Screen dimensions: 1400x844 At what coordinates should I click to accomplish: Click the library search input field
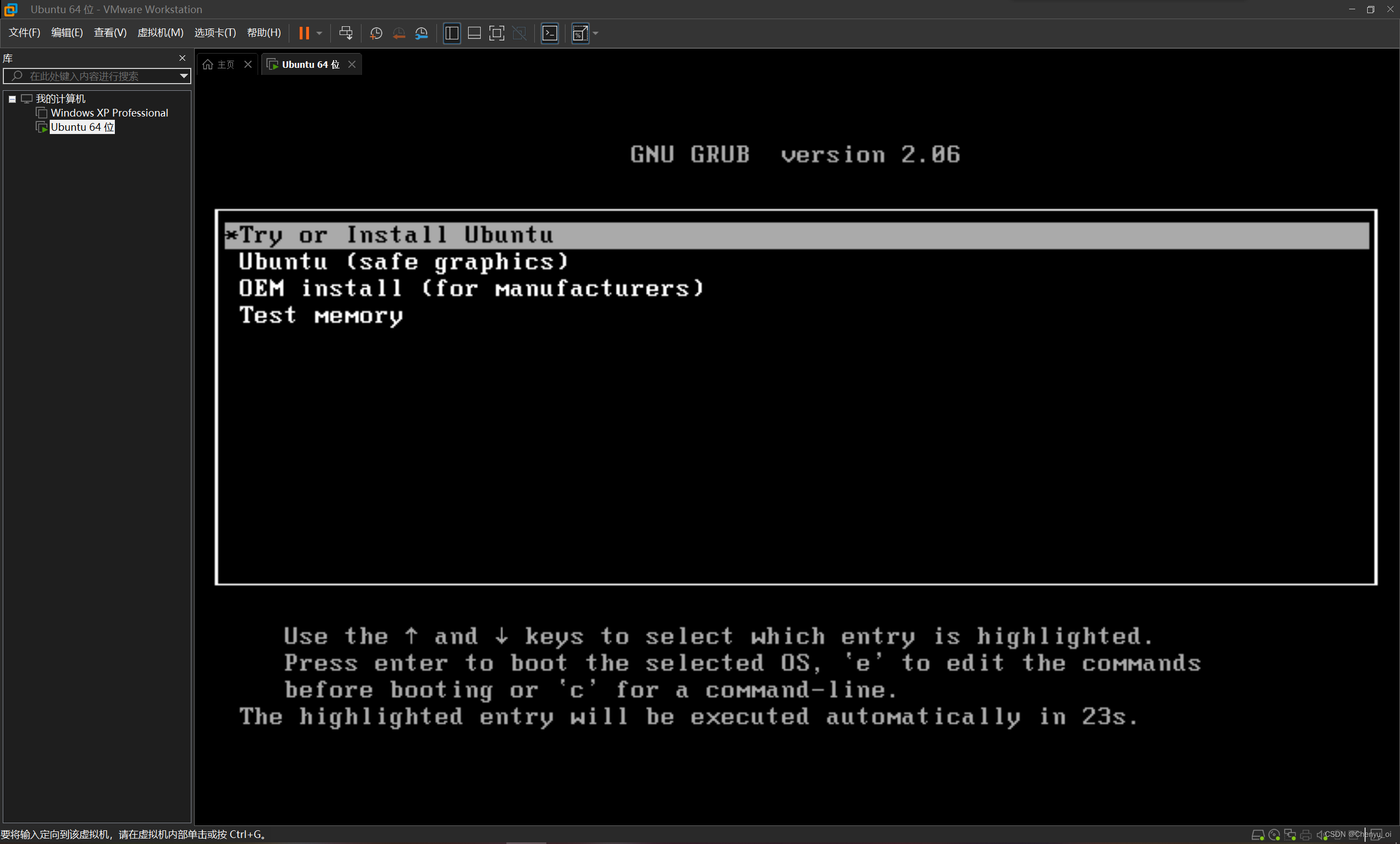point(97,75)
